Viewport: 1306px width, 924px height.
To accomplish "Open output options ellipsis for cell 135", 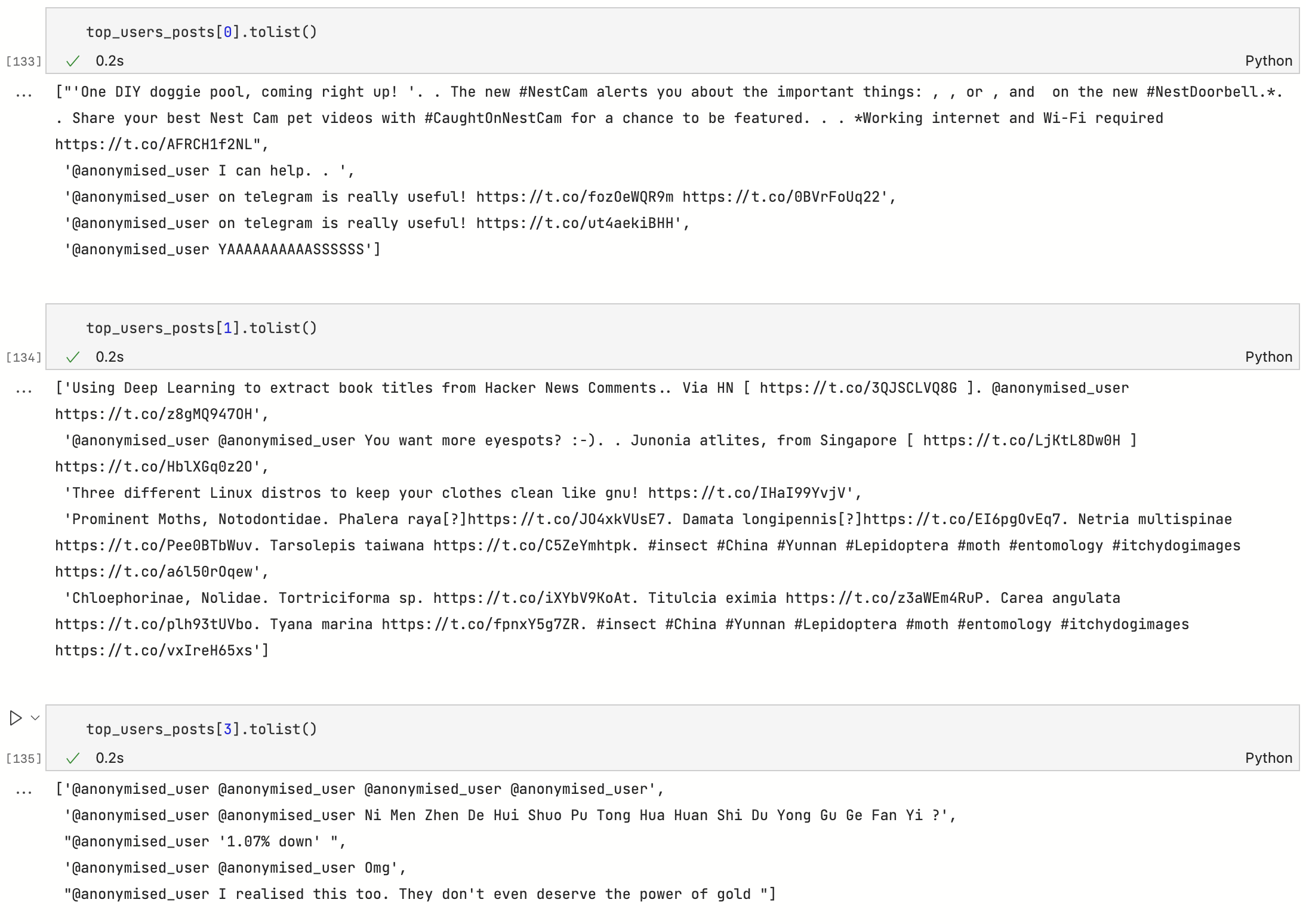I will 24,791.
